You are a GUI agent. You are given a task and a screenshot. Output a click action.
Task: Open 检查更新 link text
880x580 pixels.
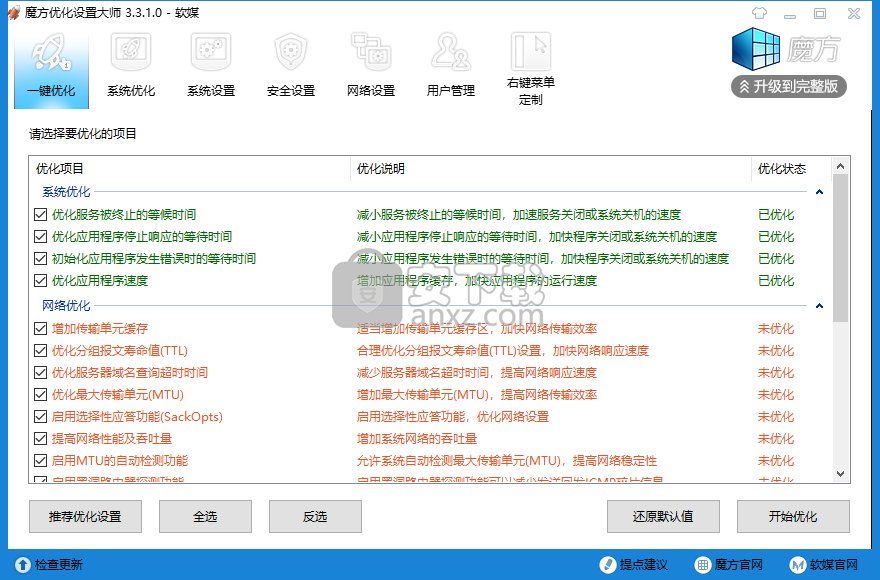59,565
